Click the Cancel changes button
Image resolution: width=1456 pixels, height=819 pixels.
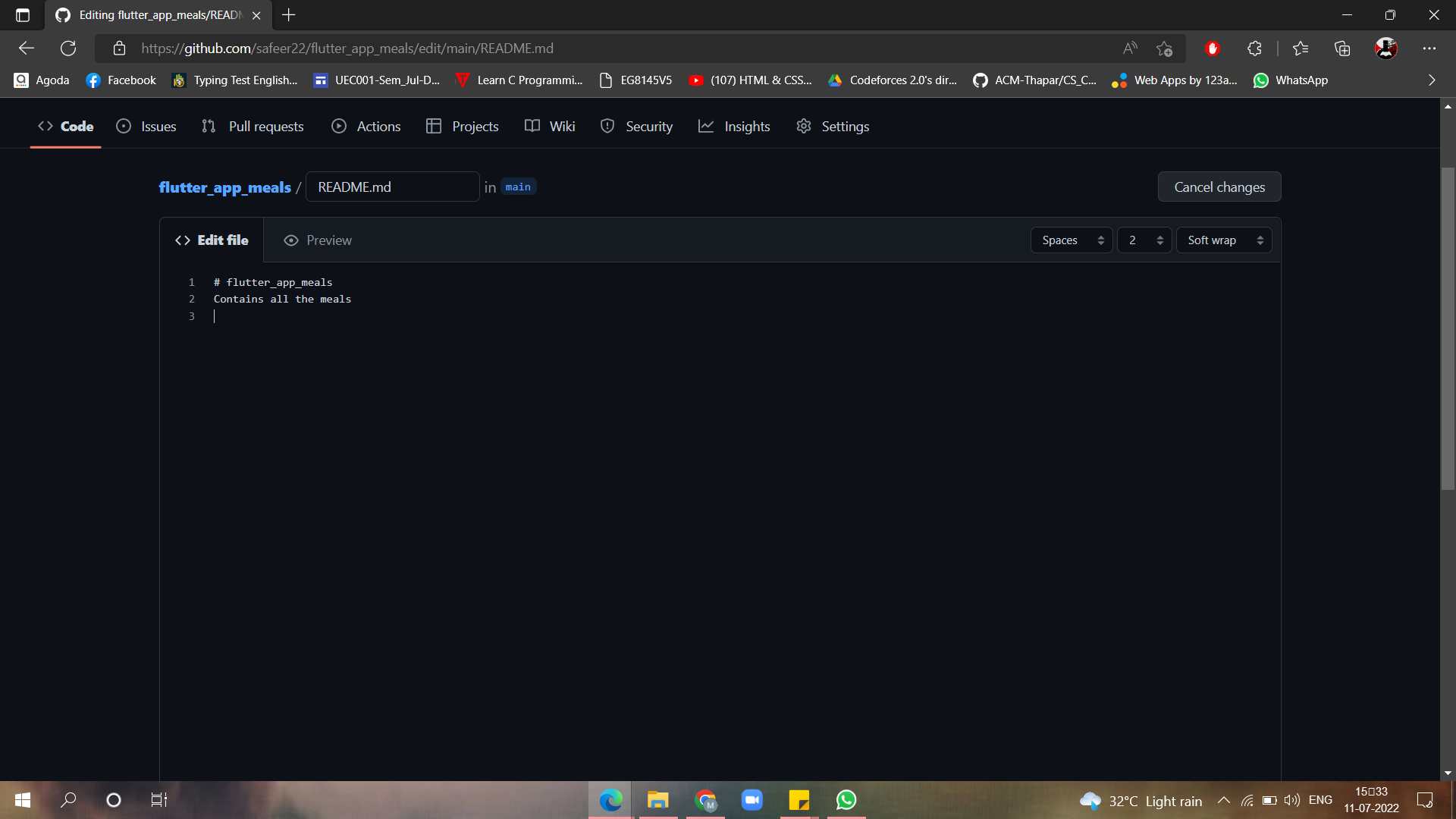[x=1219, y=187]
